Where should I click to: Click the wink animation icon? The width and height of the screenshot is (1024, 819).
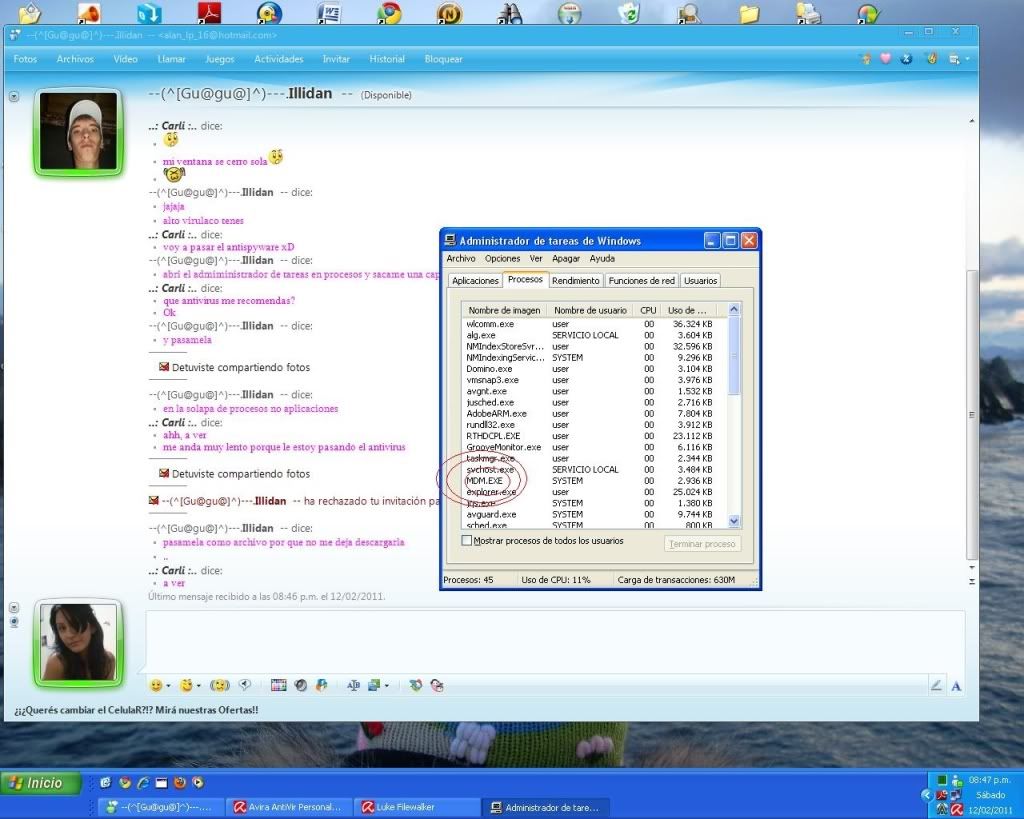pyautogui.click(x=185, y=686)
